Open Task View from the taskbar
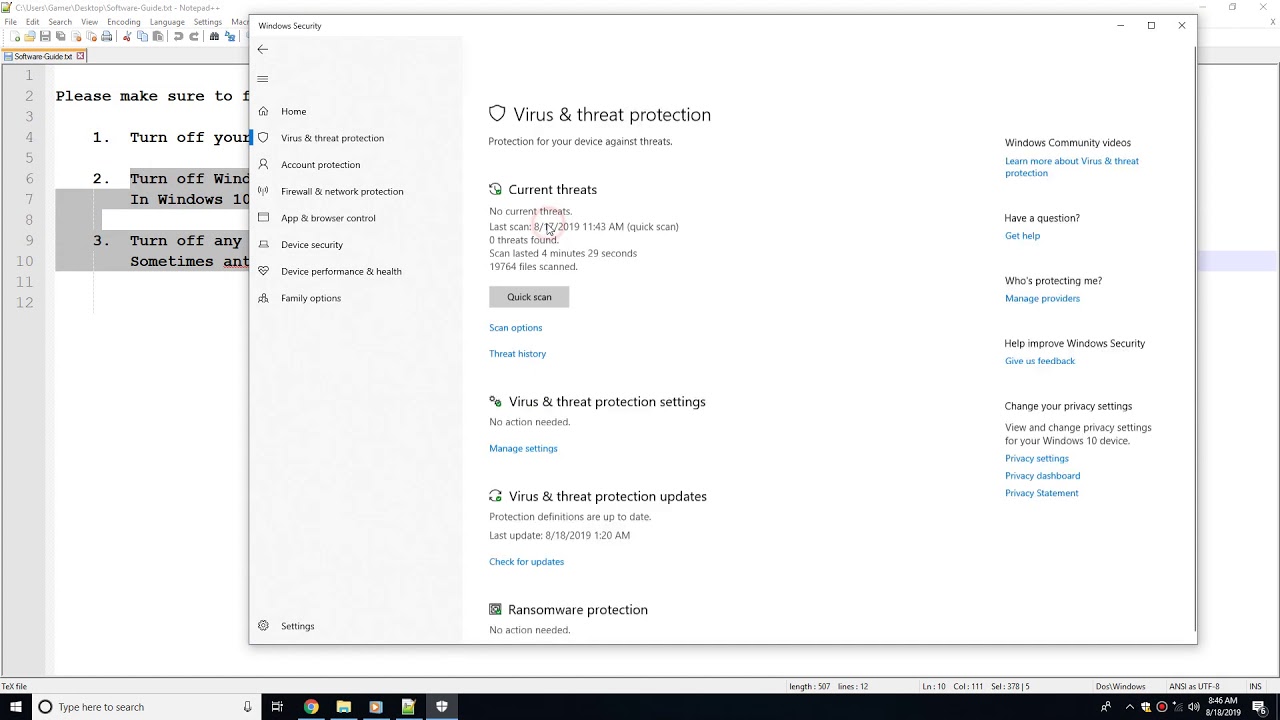Viewport: 1280px width, 720px height. pos(278,707)
